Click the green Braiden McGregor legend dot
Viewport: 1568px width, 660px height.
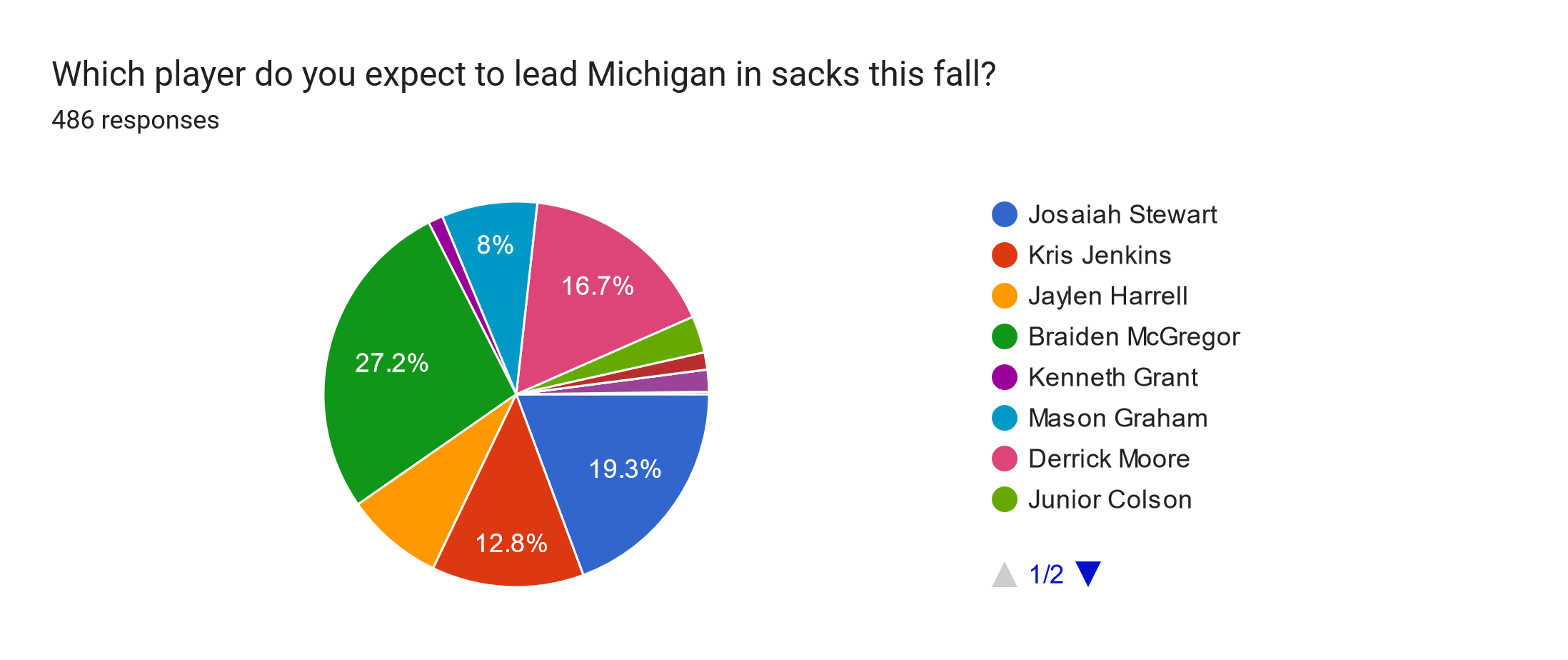tap(1004, 336)
